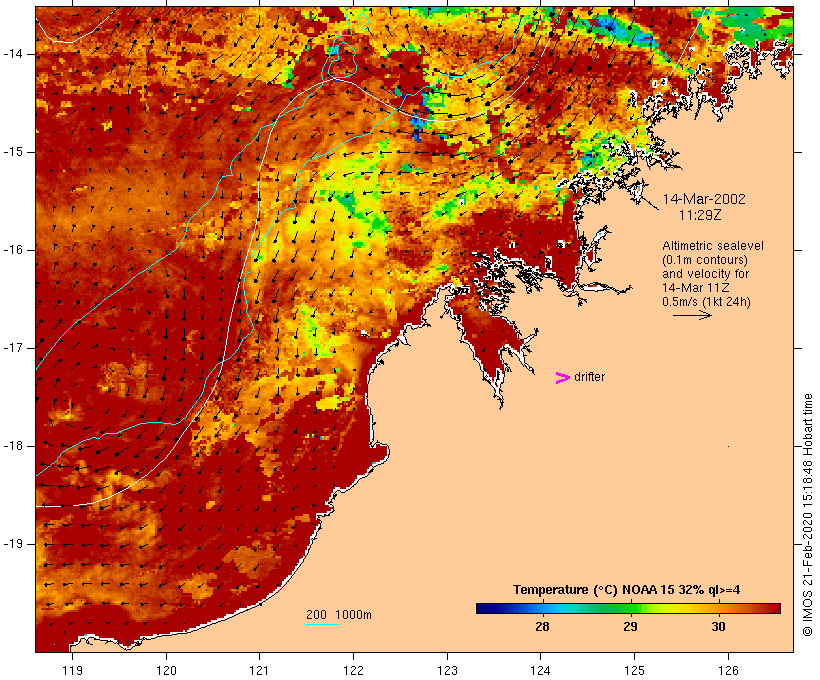
Task: Click the '121' longitude axis label
Action: (259, 670)
